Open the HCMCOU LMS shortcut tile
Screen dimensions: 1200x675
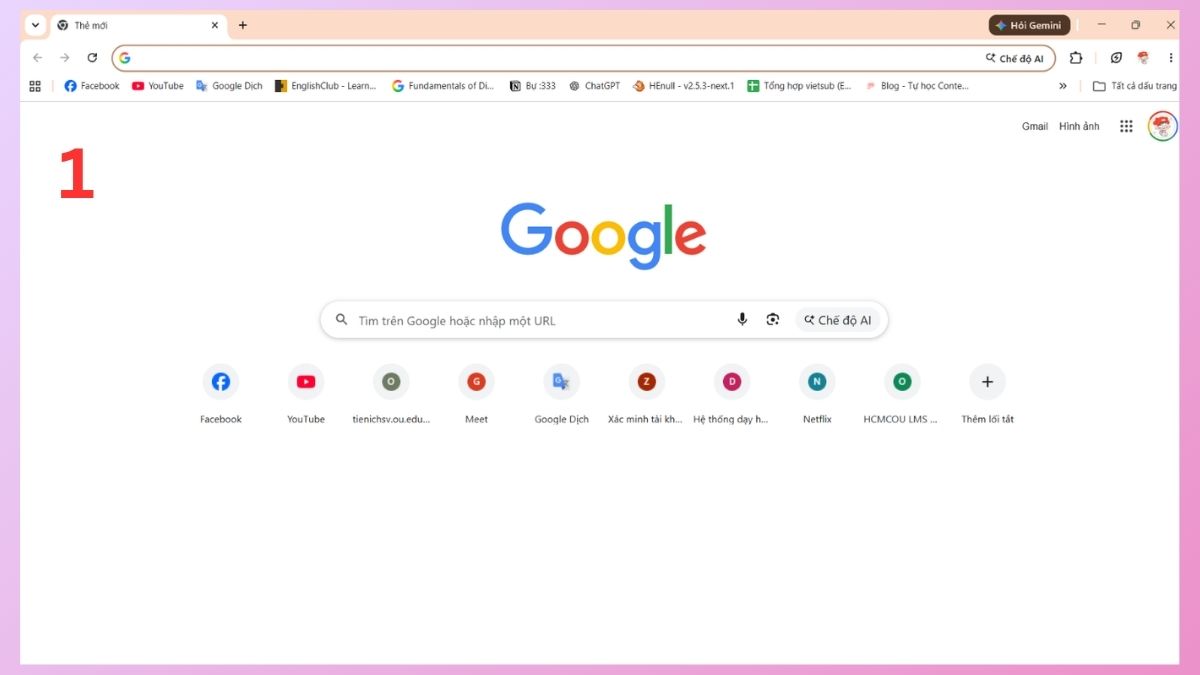click(902, 394)
